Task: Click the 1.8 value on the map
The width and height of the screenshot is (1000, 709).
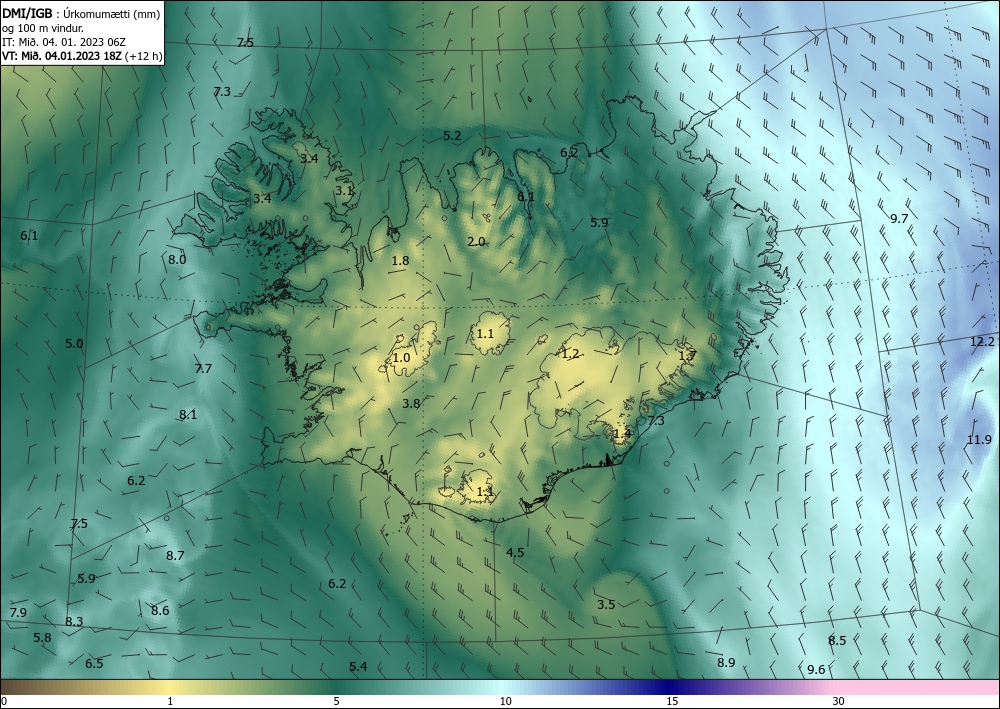Action: click(x=401, y=260)
